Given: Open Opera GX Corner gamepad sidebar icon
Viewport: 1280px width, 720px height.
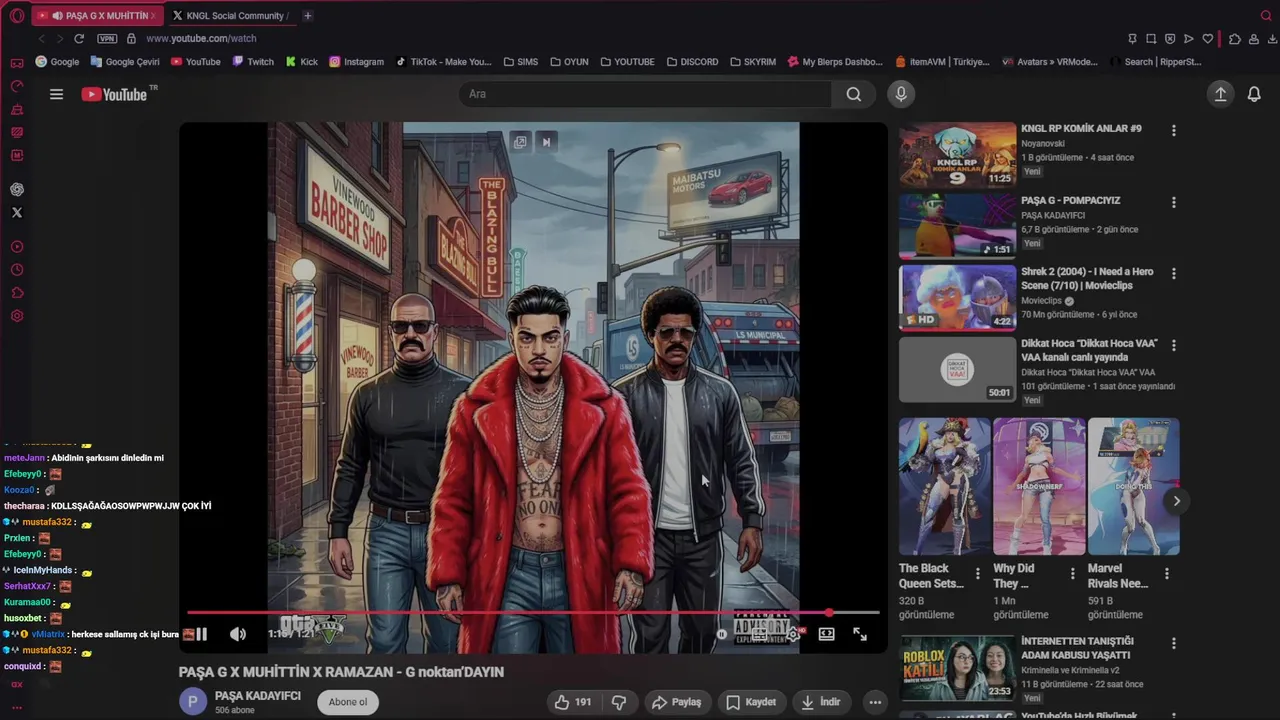Looking at the screenshot, I should [17, 63].
